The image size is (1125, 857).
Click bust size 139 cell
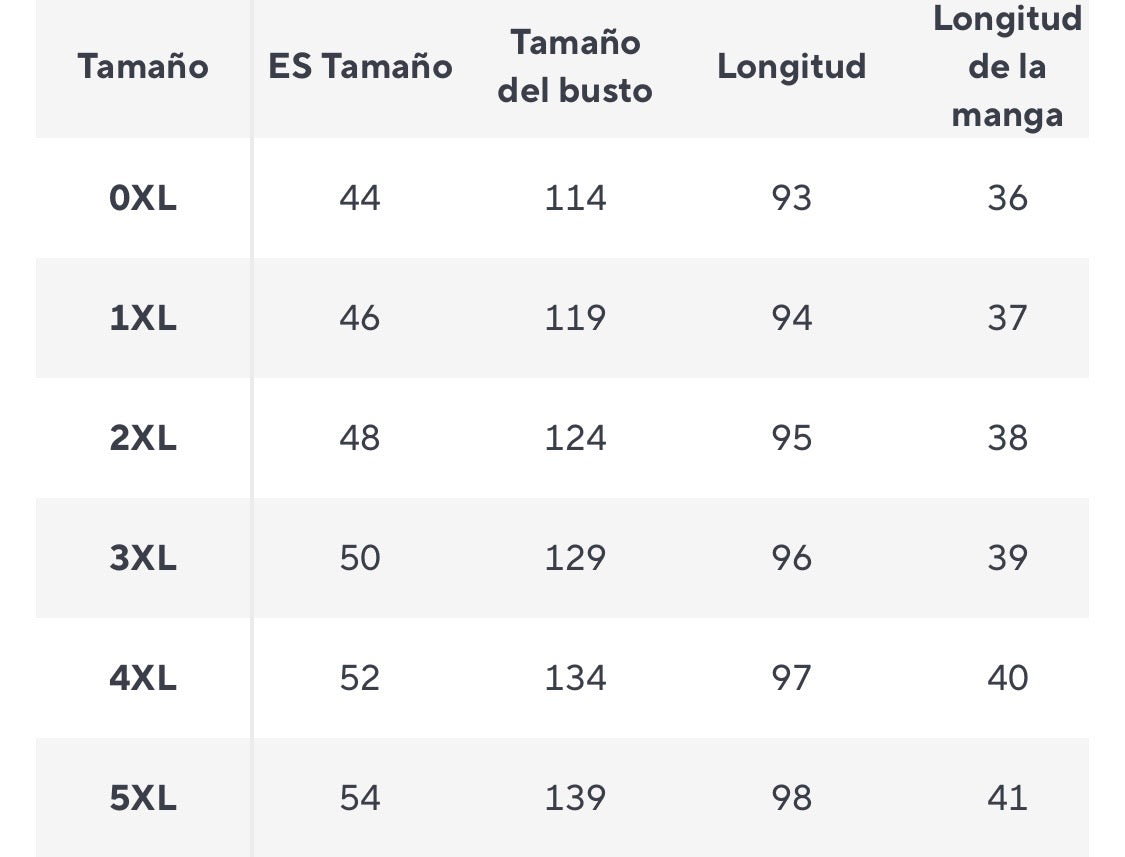click(575, 798)
